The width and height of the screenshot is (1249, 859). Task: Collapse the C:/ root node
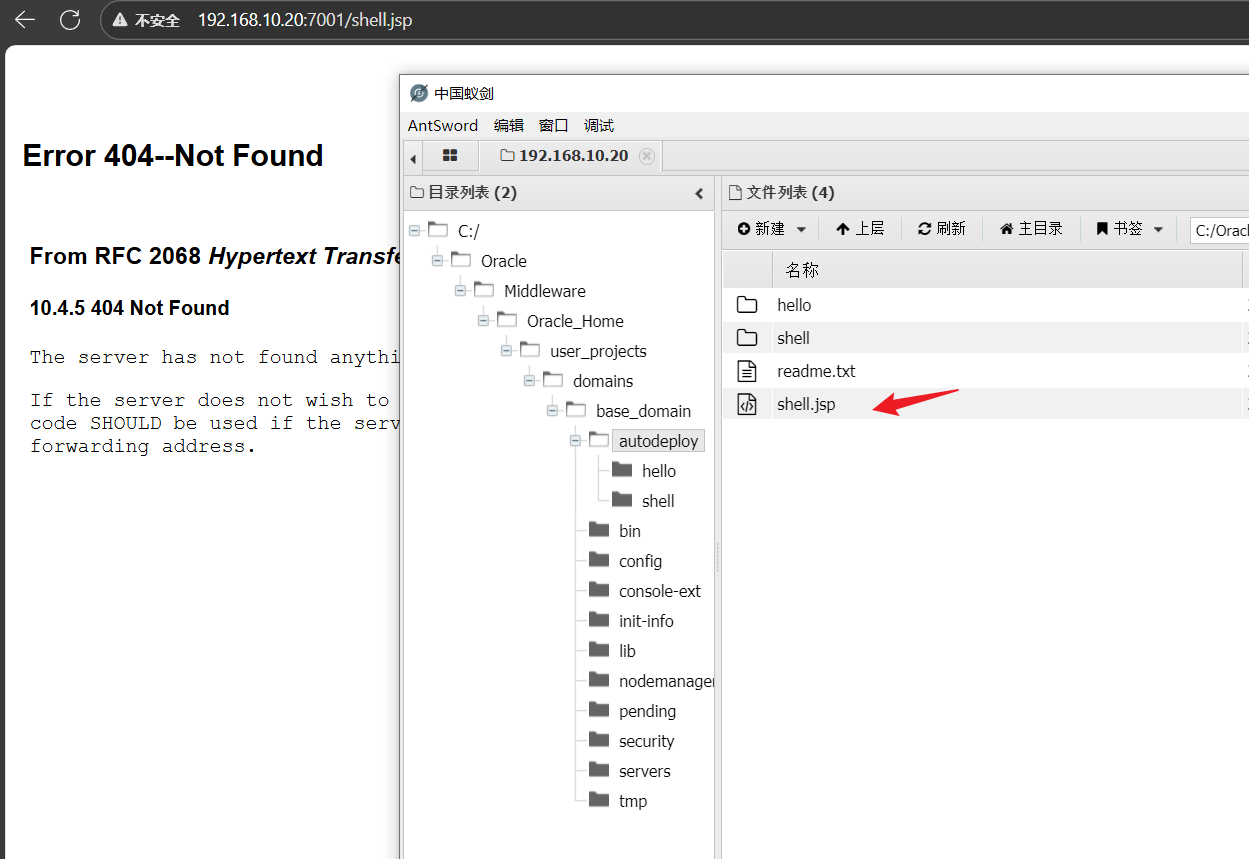[x=414, y=231]
